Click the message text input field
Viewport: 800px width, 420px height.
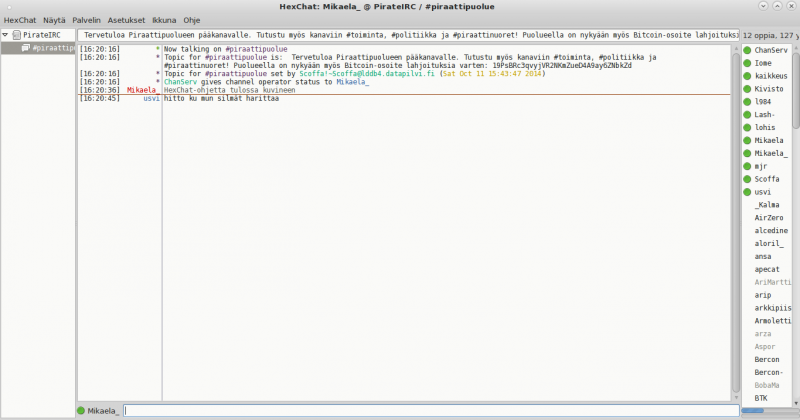click(430, 411)
